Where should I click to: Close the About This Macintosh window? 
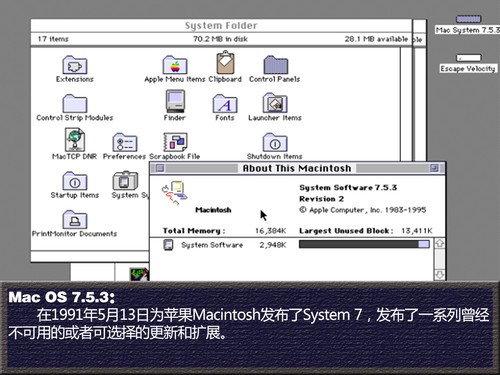[x=160, y=168]
